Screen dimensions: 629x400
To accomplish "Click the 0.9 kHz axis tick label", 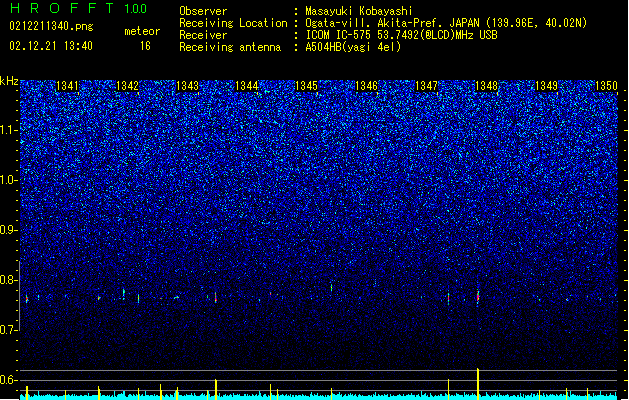I will [8, 230].
